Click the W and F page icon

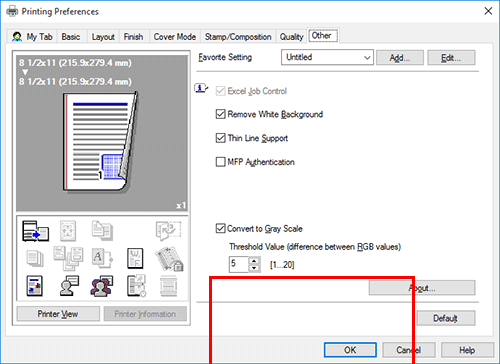click(135, 258)
